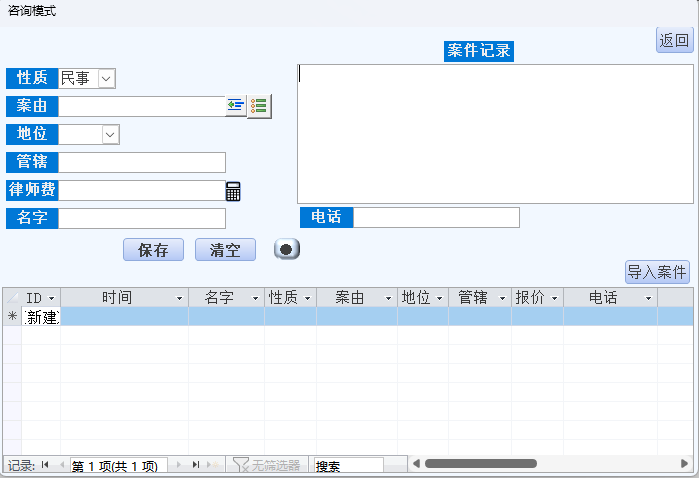Open the green list icon beside 案由
The width and height of the screenshot is (699, 478).
point(259,106)
